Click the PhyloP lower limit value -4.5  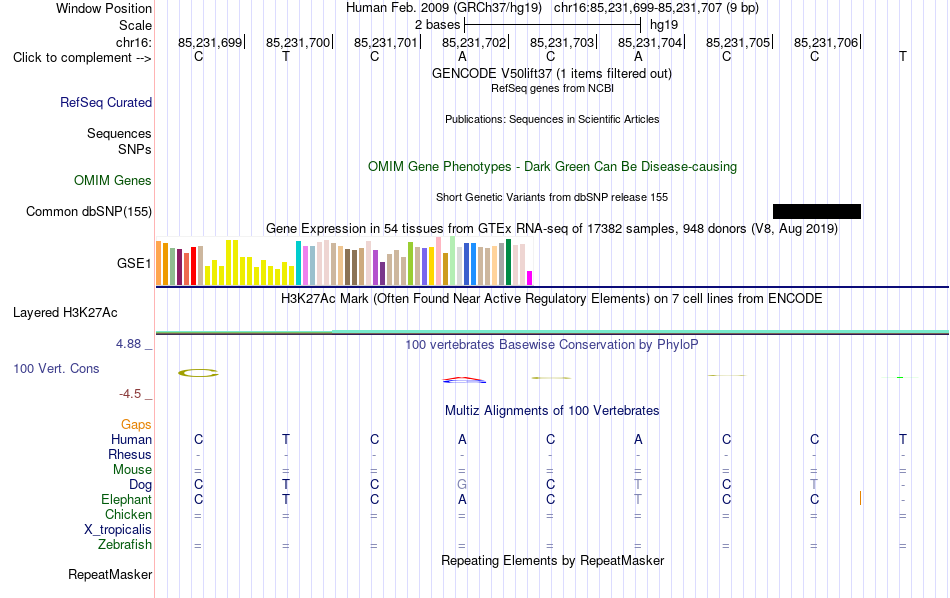tap(130, 394)
